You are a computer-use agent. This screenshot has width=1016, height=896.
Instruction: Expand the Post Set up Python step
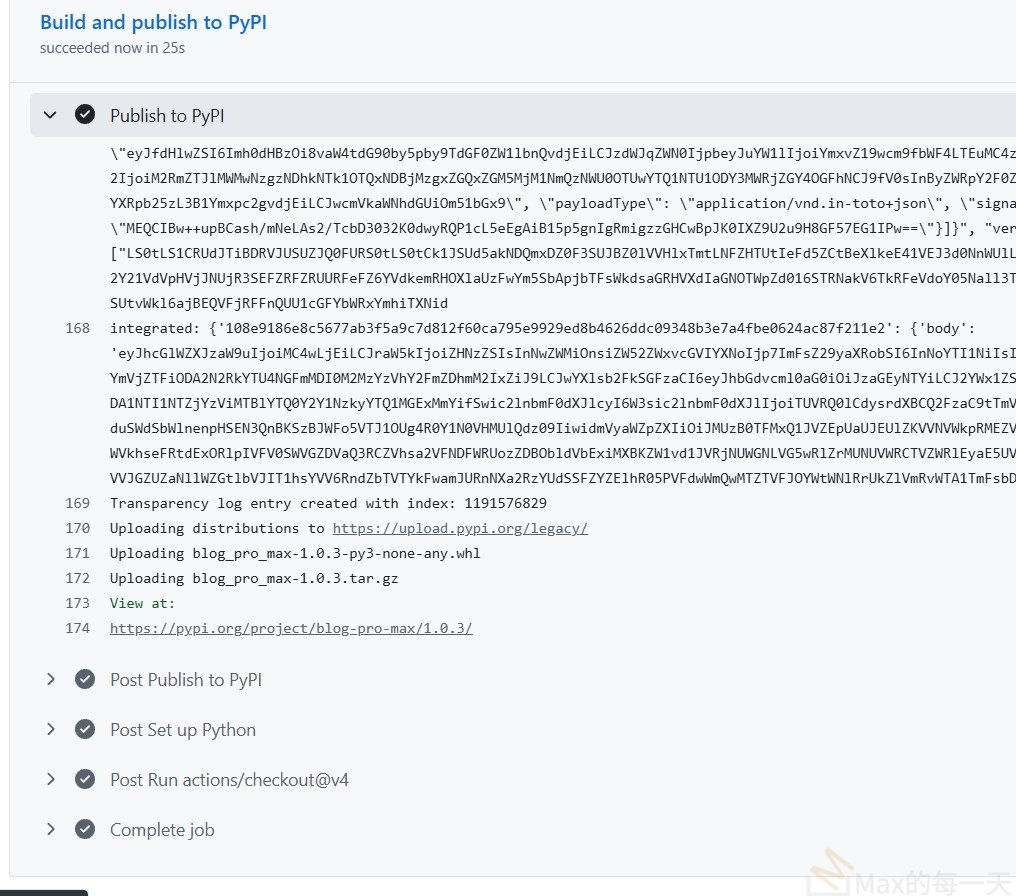(50, 729)
